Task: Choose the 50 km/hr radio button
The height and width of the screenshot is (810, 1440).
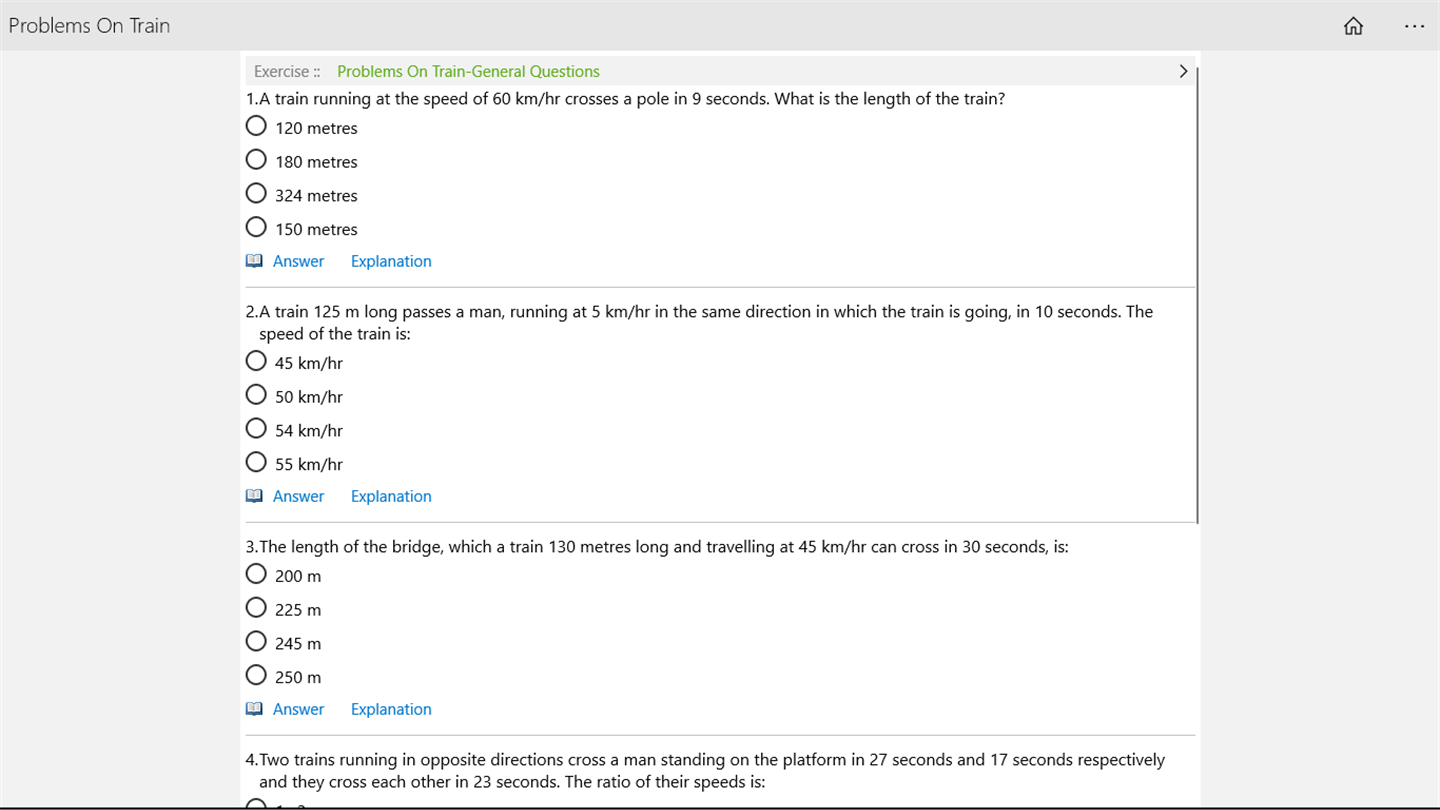Action: (x=256, y=395)
